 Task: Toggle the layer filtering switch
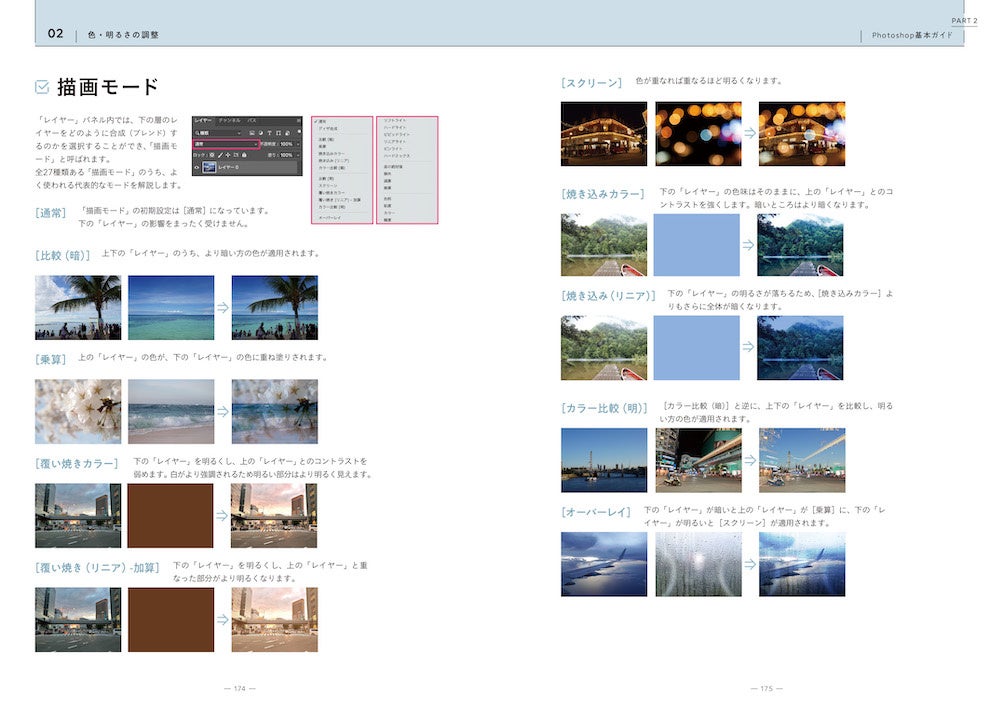299,131
